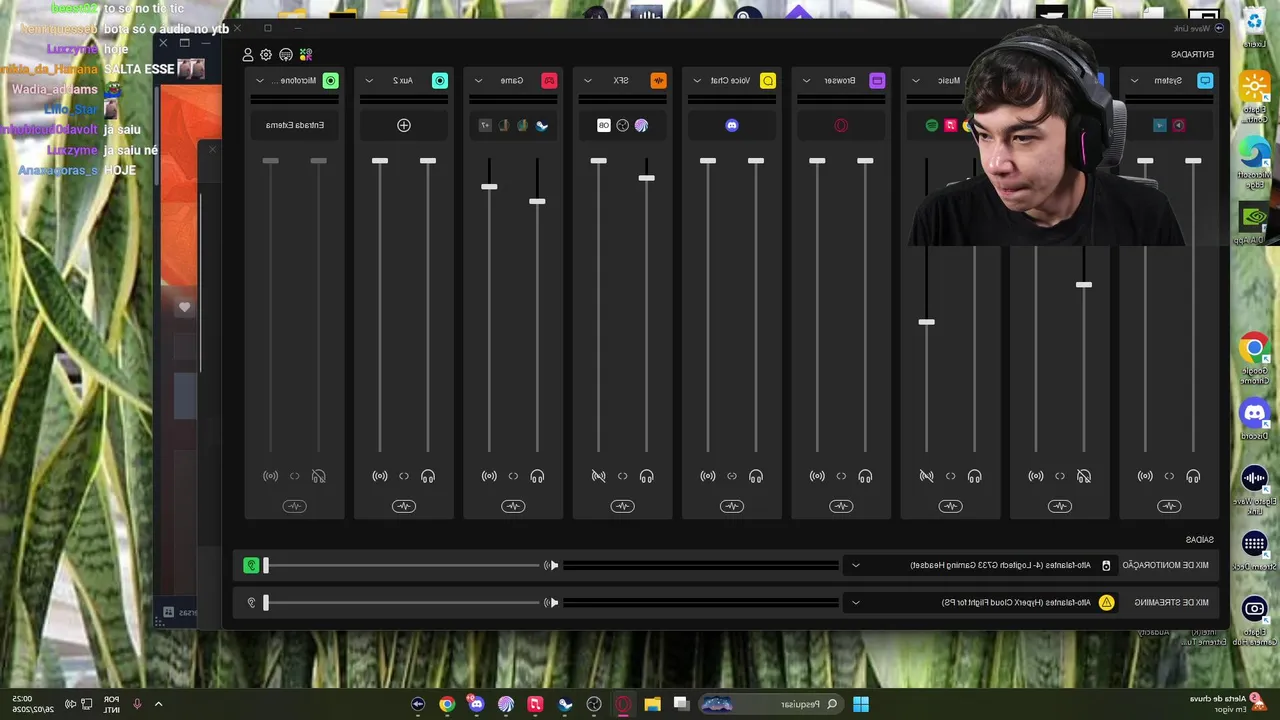The width and height of the screenshot is (1280, 720).
Task: Select the Discord app in Voice Chat channel
Action: (x=732, y=125)
